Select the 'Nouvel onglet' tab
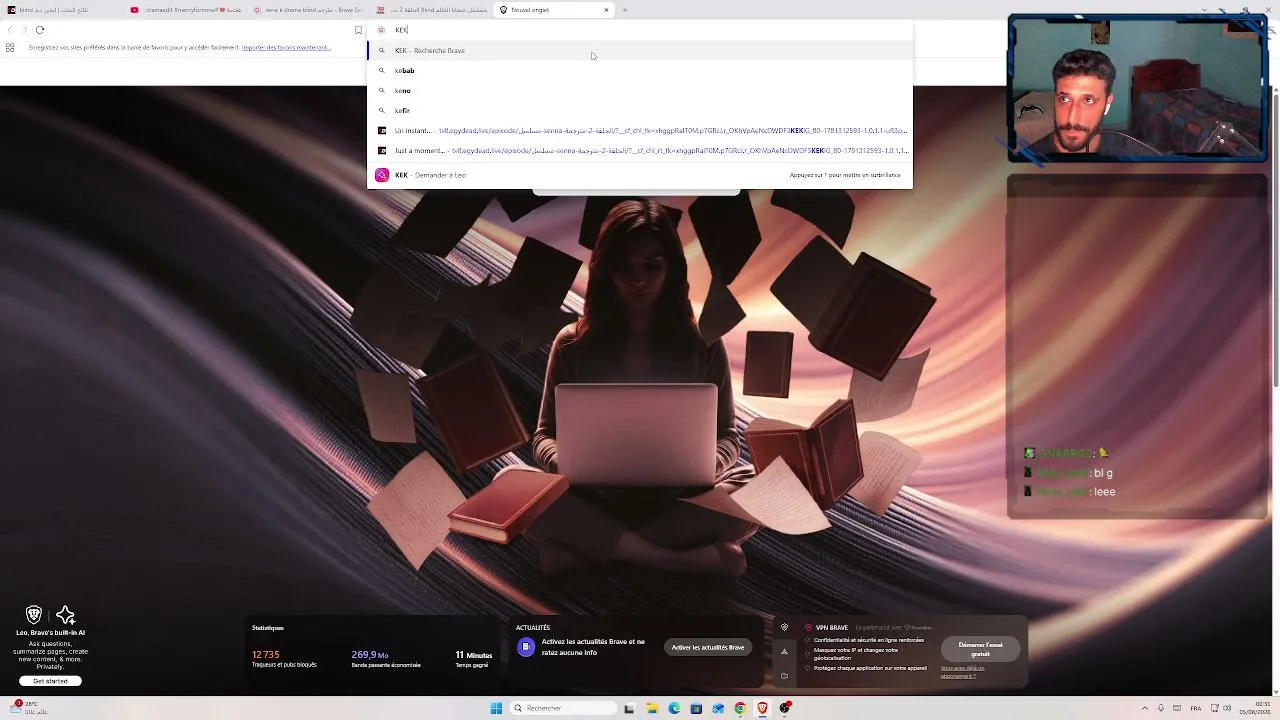The height and width of the screenshot is (720, 1280). [x=553, y=10]
